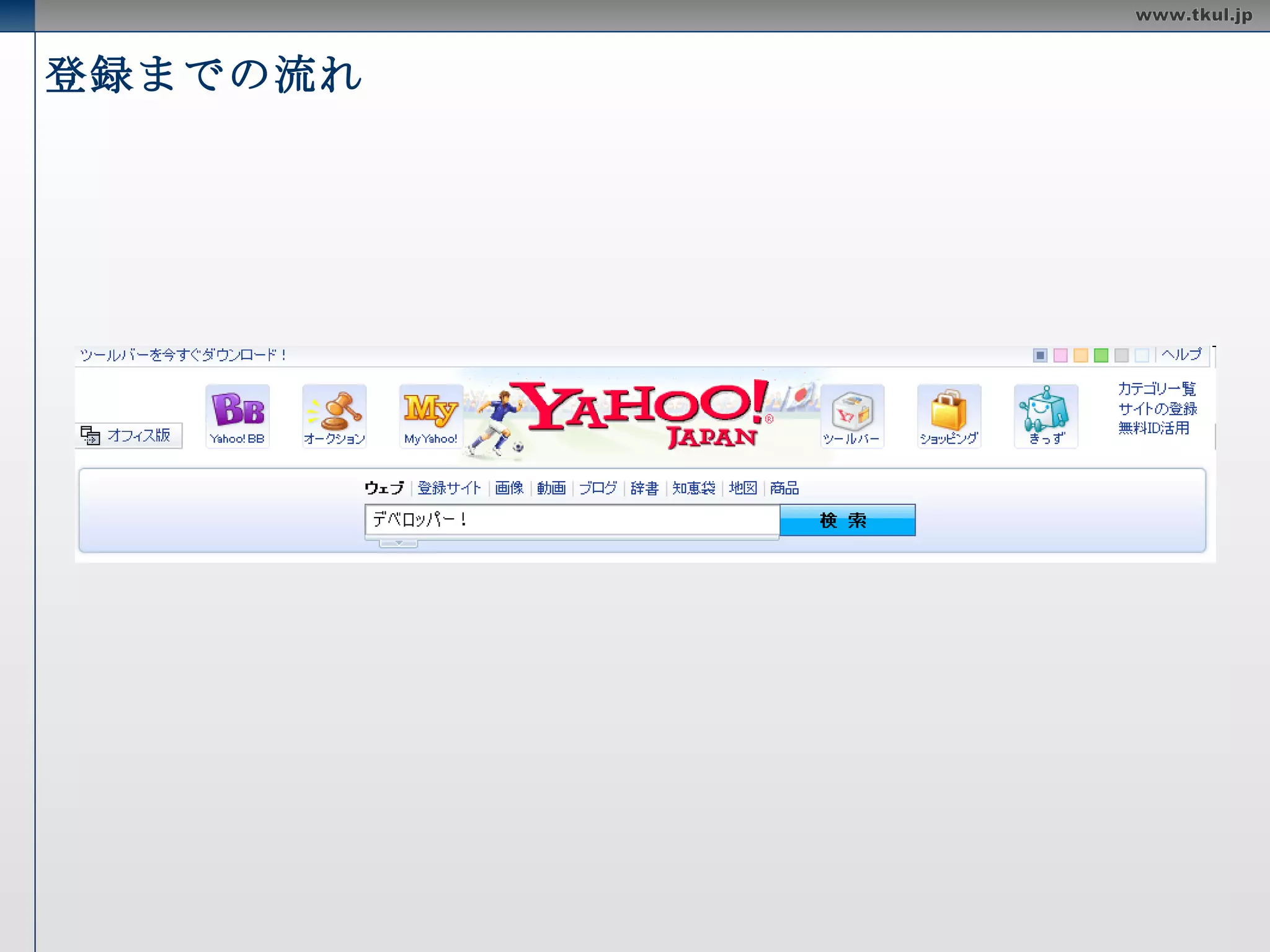Select the 画像 search tab
The image size is (1270, 952).
click(x=509, y=488)
